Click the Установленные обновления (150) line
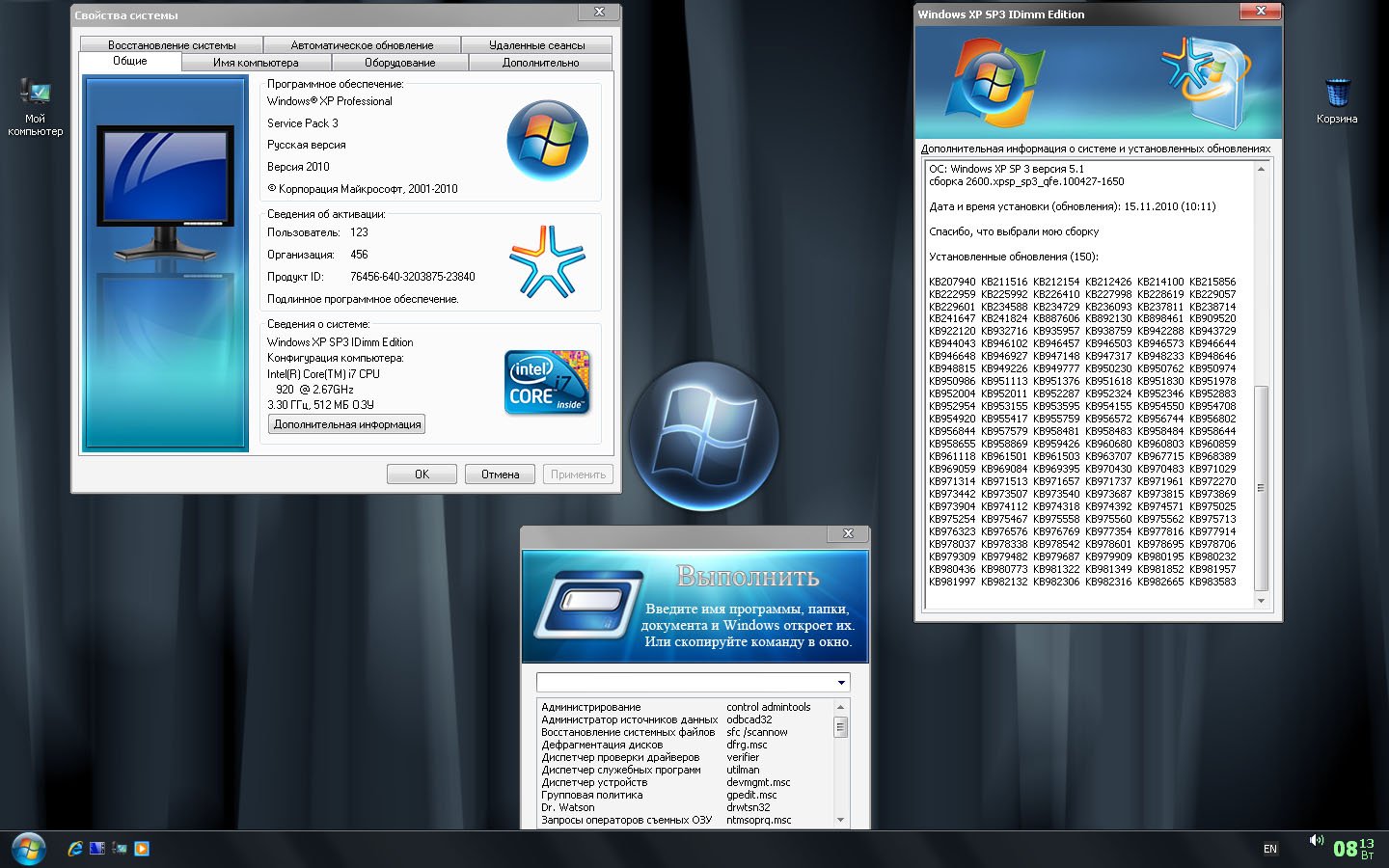 (1014, 257)
